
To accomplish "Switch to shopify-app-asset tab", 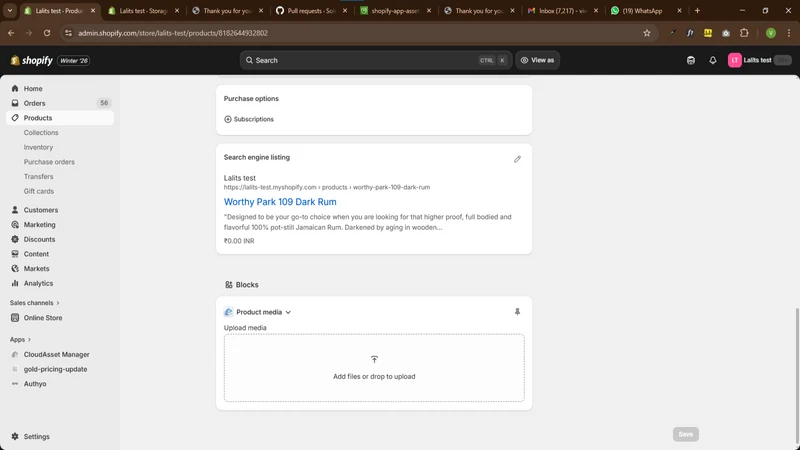I will [395, 11].
